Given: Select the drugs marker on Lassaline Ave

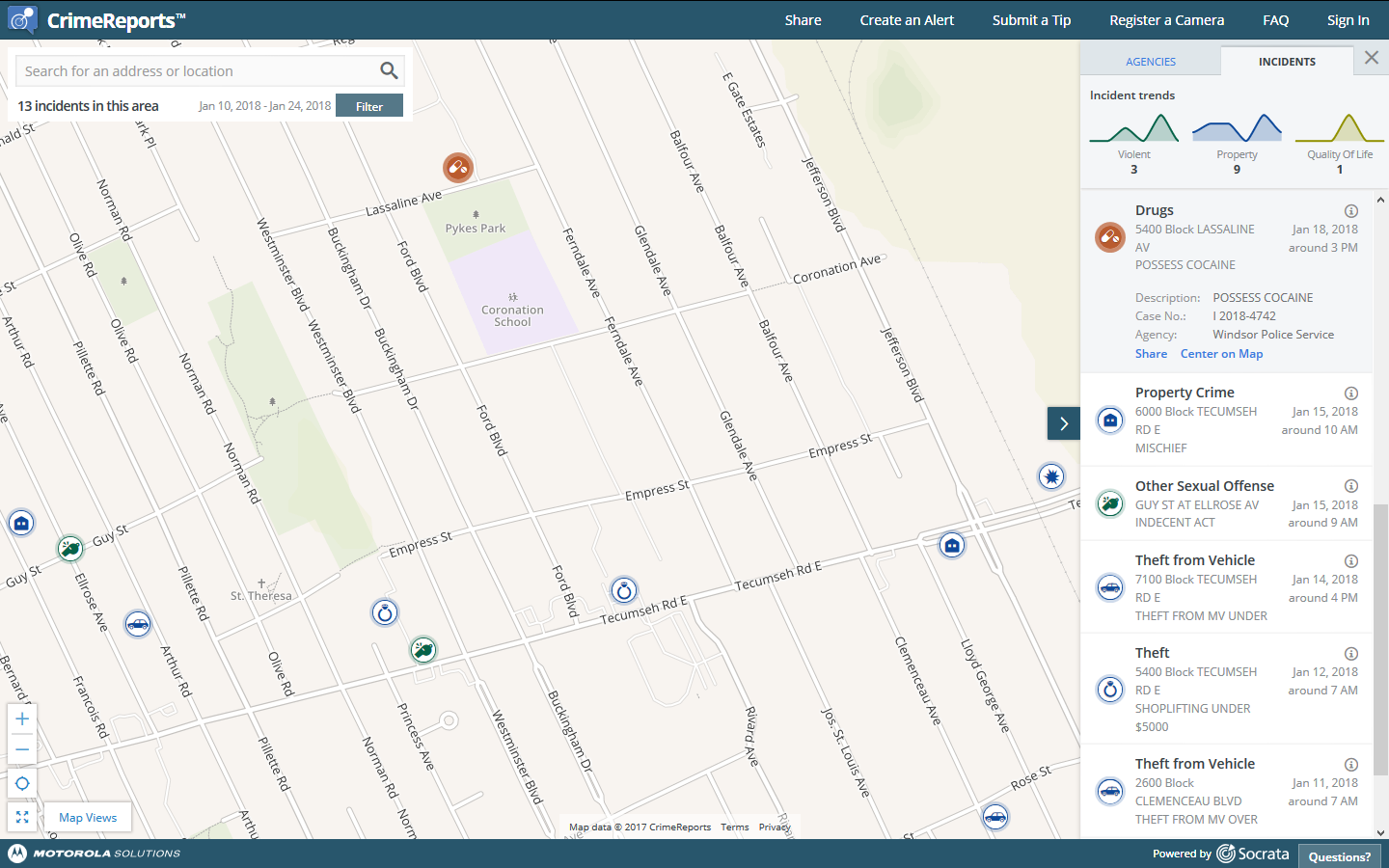Looking at the screenshot, I should (x=458, y=168).
